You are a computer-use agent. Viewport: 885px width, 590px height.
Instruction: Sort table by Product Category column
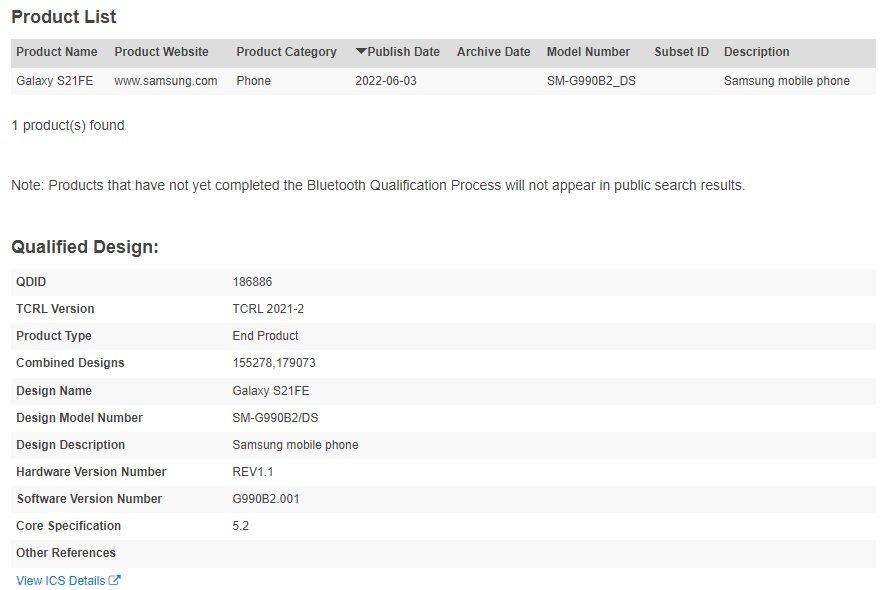286,52
